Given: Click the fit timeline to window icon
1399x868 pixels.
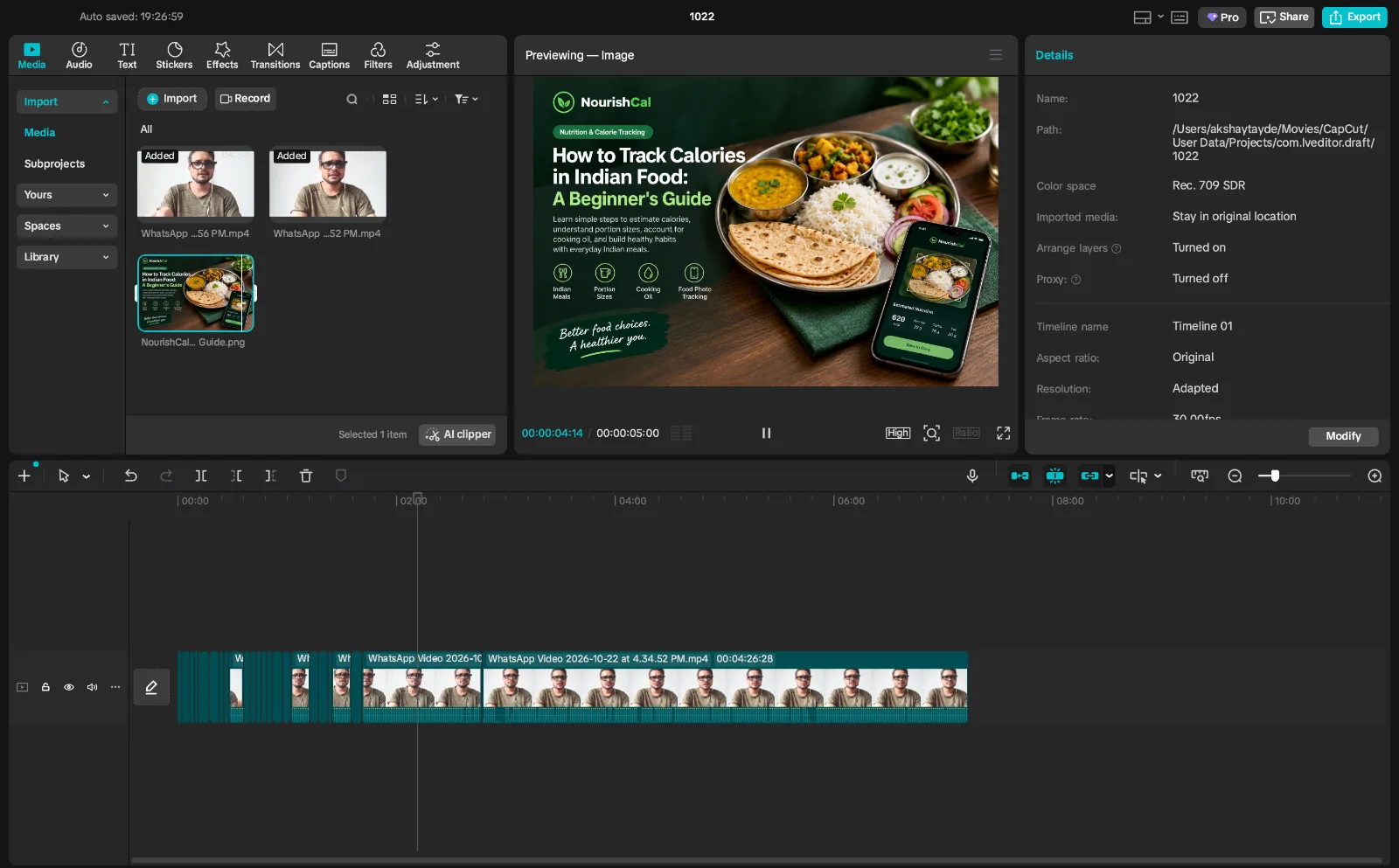Looking at the screenshot, I should coord(1200,476).
